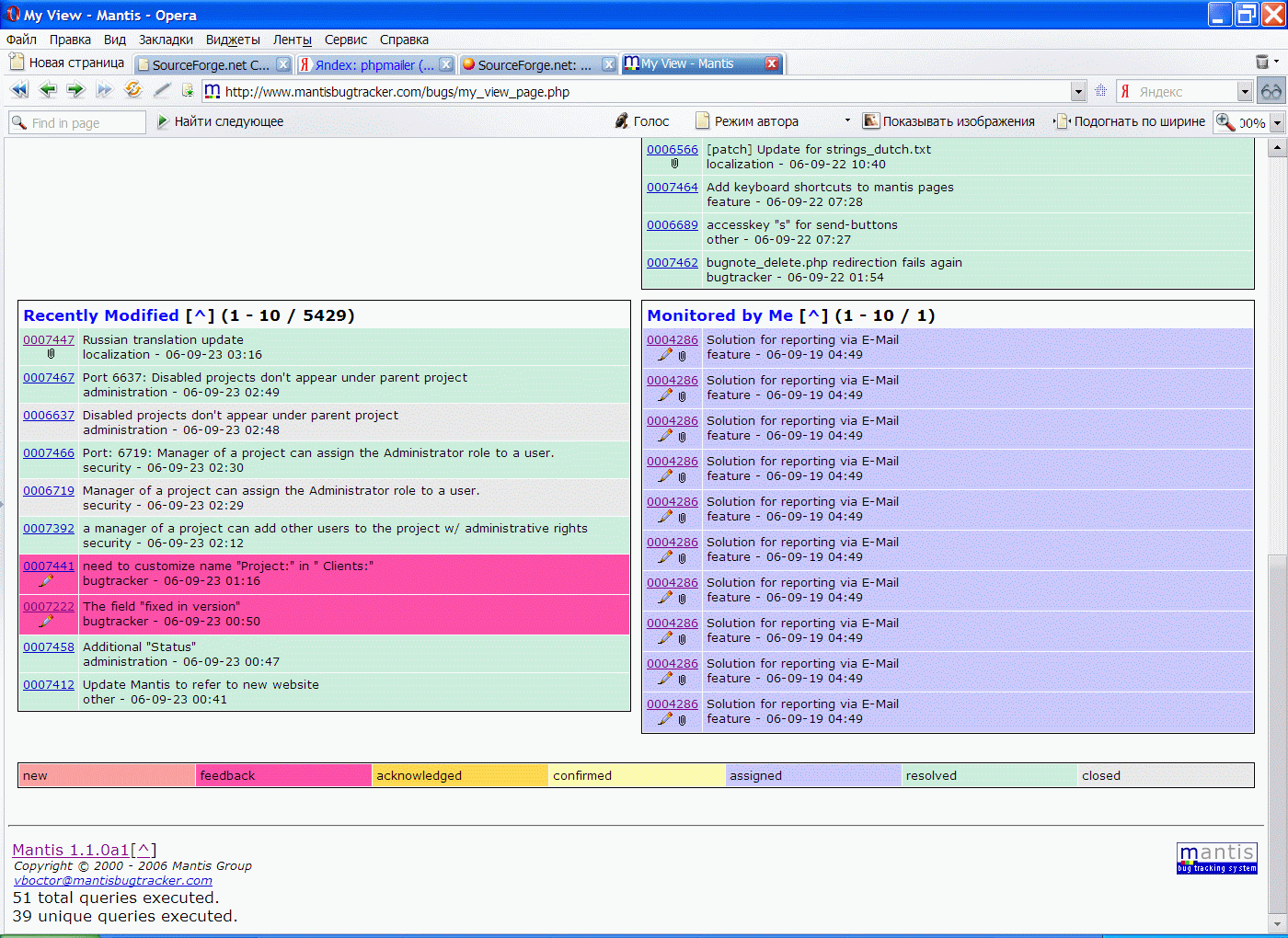Click the Rewind double-arrow navigation icon
Viewport: 1288px width, 938px height.
(19, 90)
